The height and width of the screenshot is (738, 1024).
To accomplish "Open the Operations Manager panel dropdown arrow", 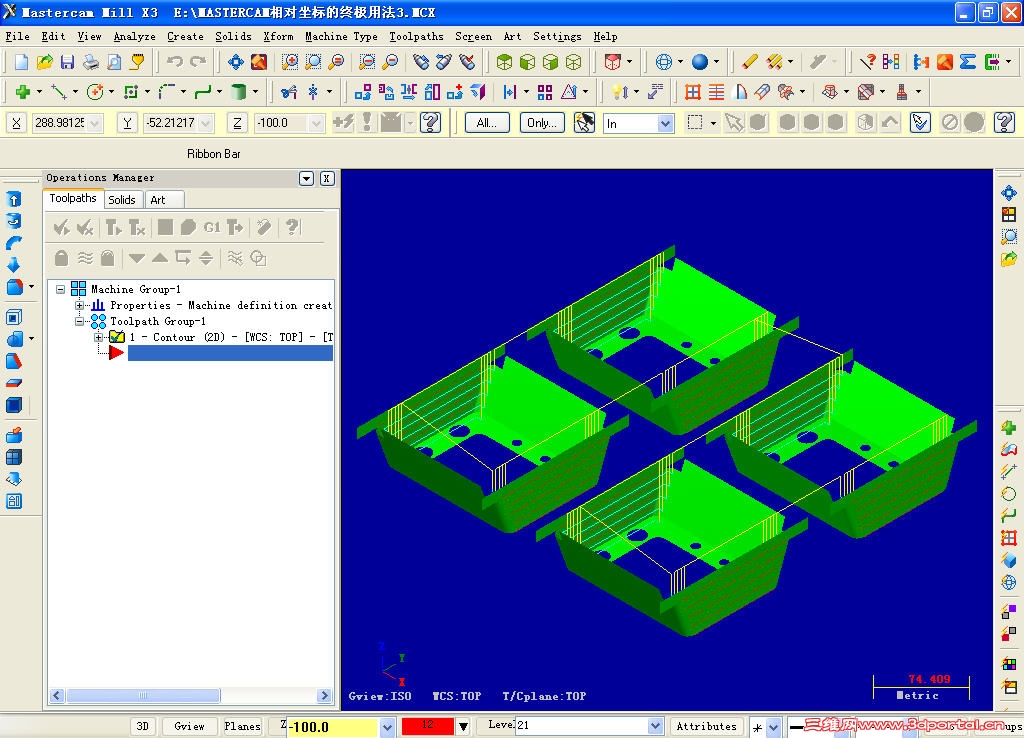I will pyautogui.click(x=306, y=178).
